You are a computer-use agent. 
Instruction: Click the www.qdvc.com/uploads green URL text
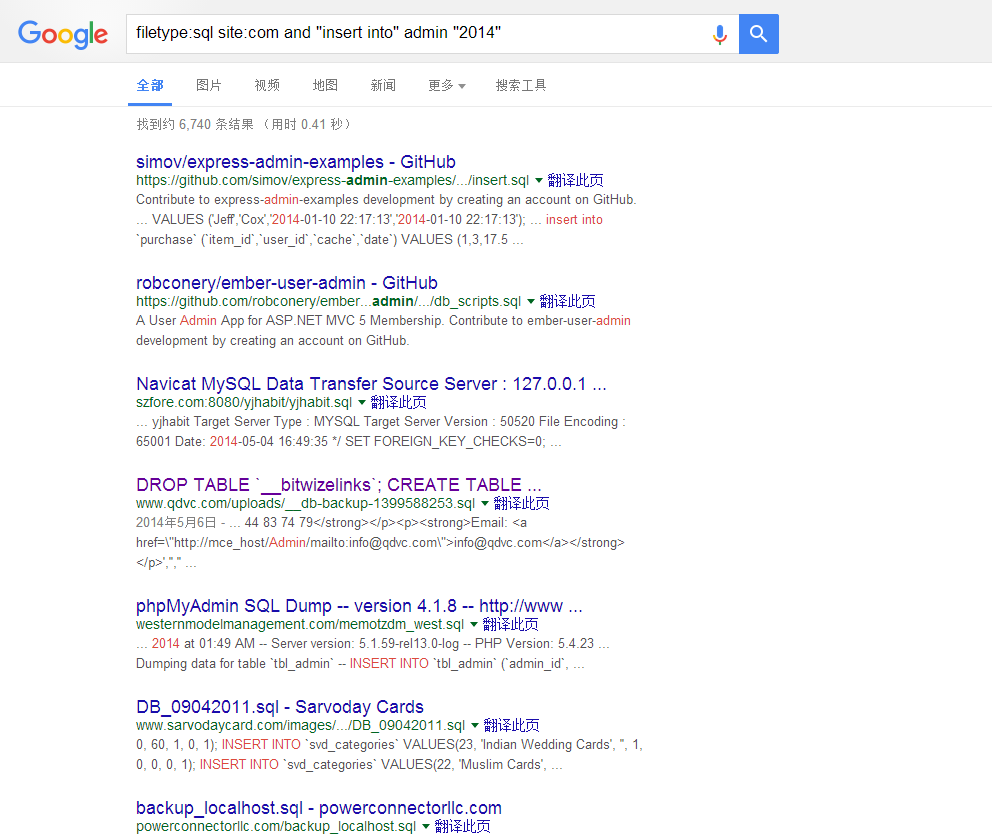point(305,504)
